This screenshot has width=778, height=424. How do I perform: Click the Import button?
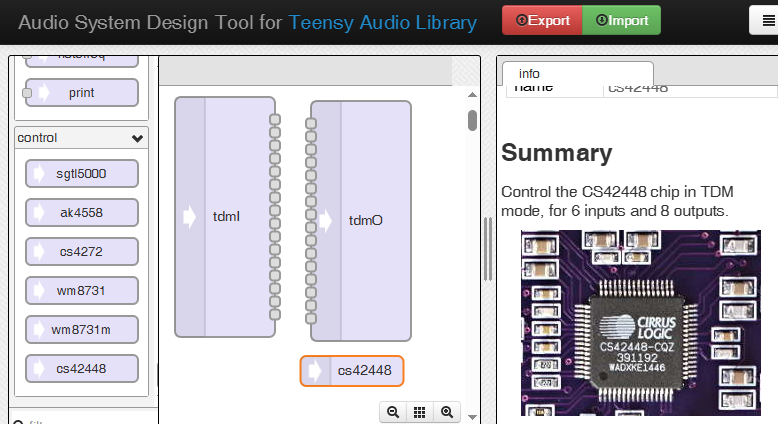coord(622,20)
